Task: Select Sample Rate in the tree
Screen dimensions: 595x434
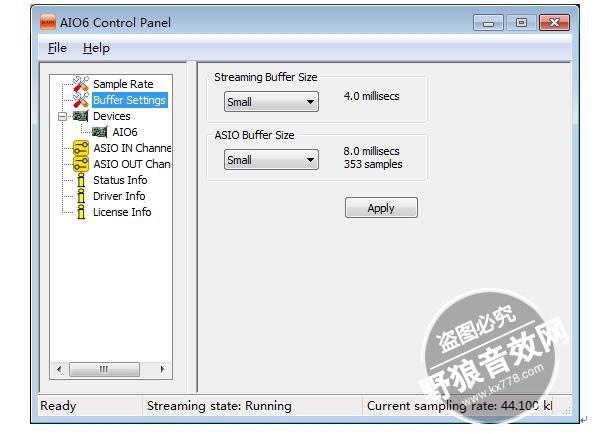Action: pos(123,84)
